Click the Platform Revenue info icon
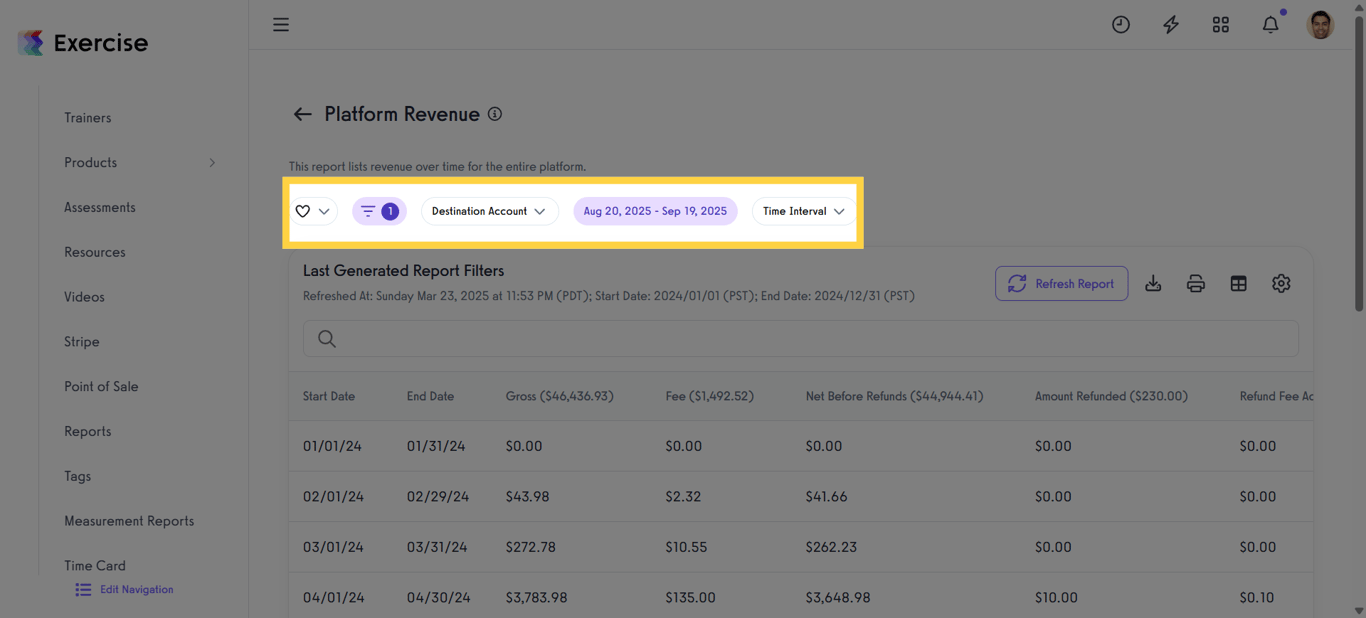The height and width of the screenshot is (618, 1366). point(494,113)
